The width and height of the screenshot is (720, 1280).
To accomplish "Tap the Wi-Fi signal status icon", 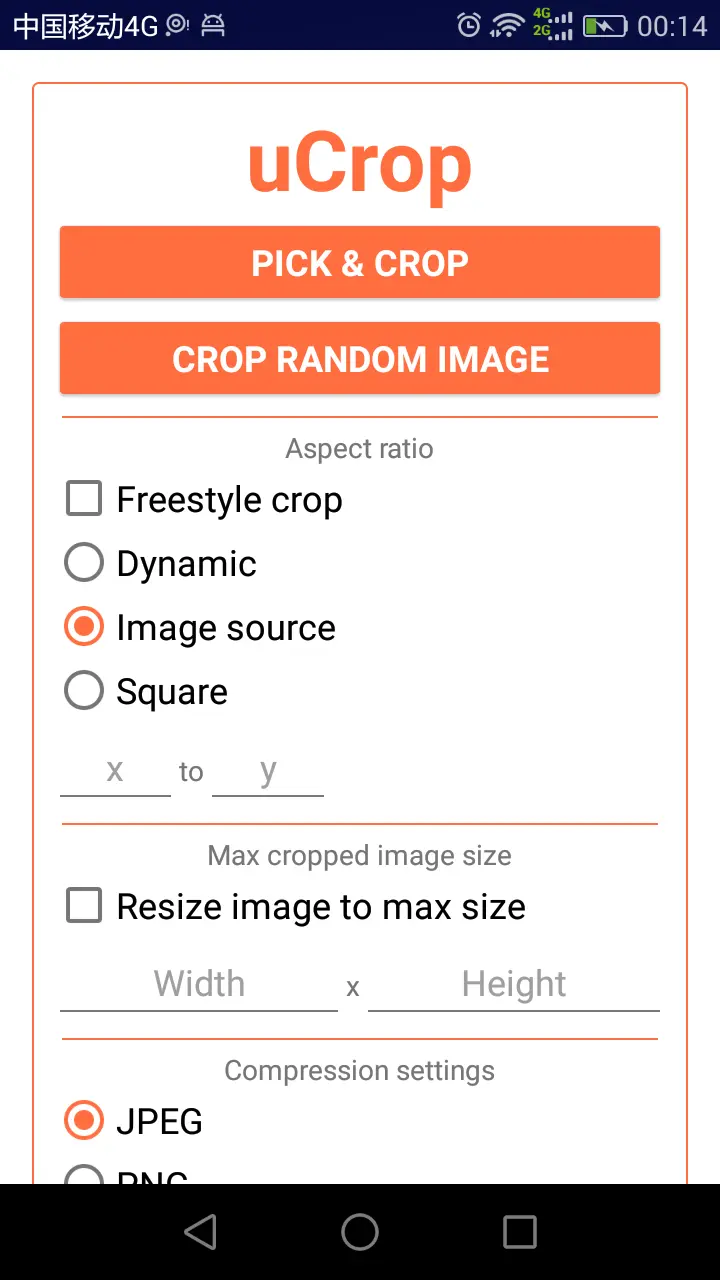I will click(x=508, y=25).
